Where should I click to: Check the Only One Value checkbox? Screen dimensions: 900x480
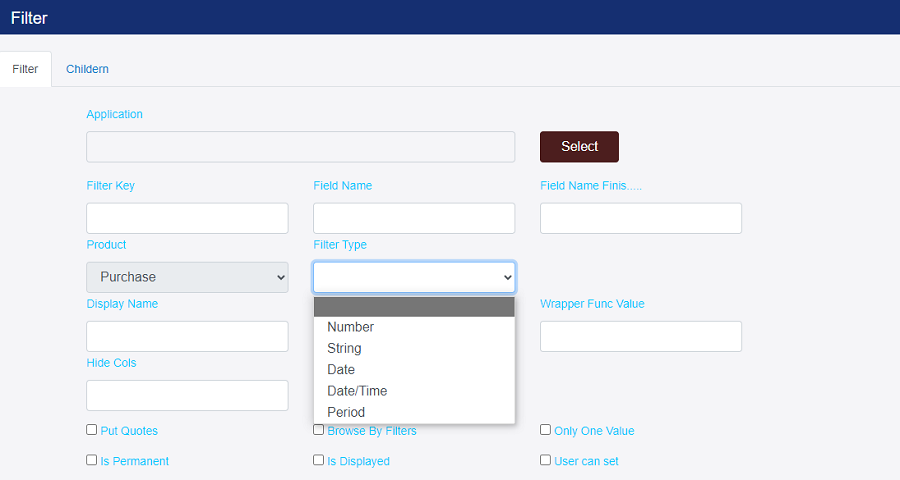(545, 429)
